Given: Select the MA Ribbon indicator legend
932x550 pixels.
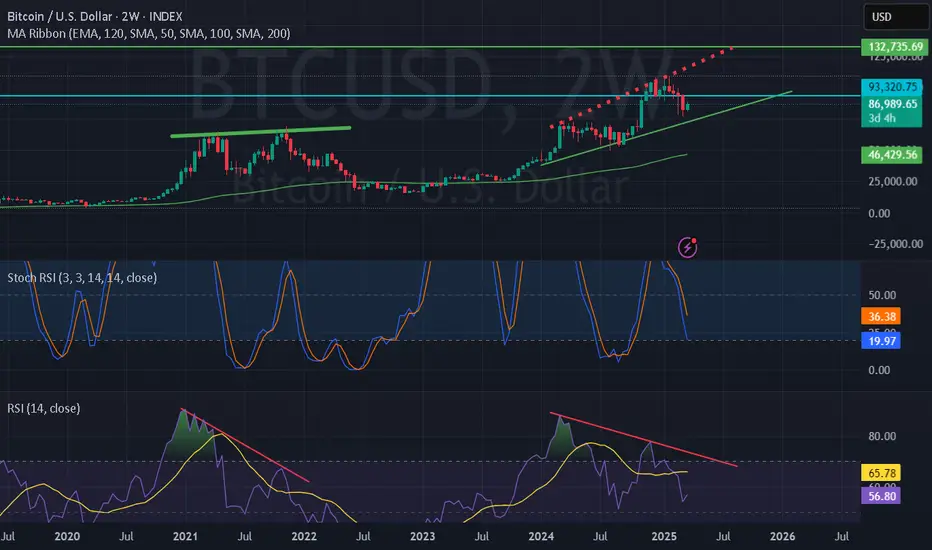Looking at the screenshot, I should [149, 34].
